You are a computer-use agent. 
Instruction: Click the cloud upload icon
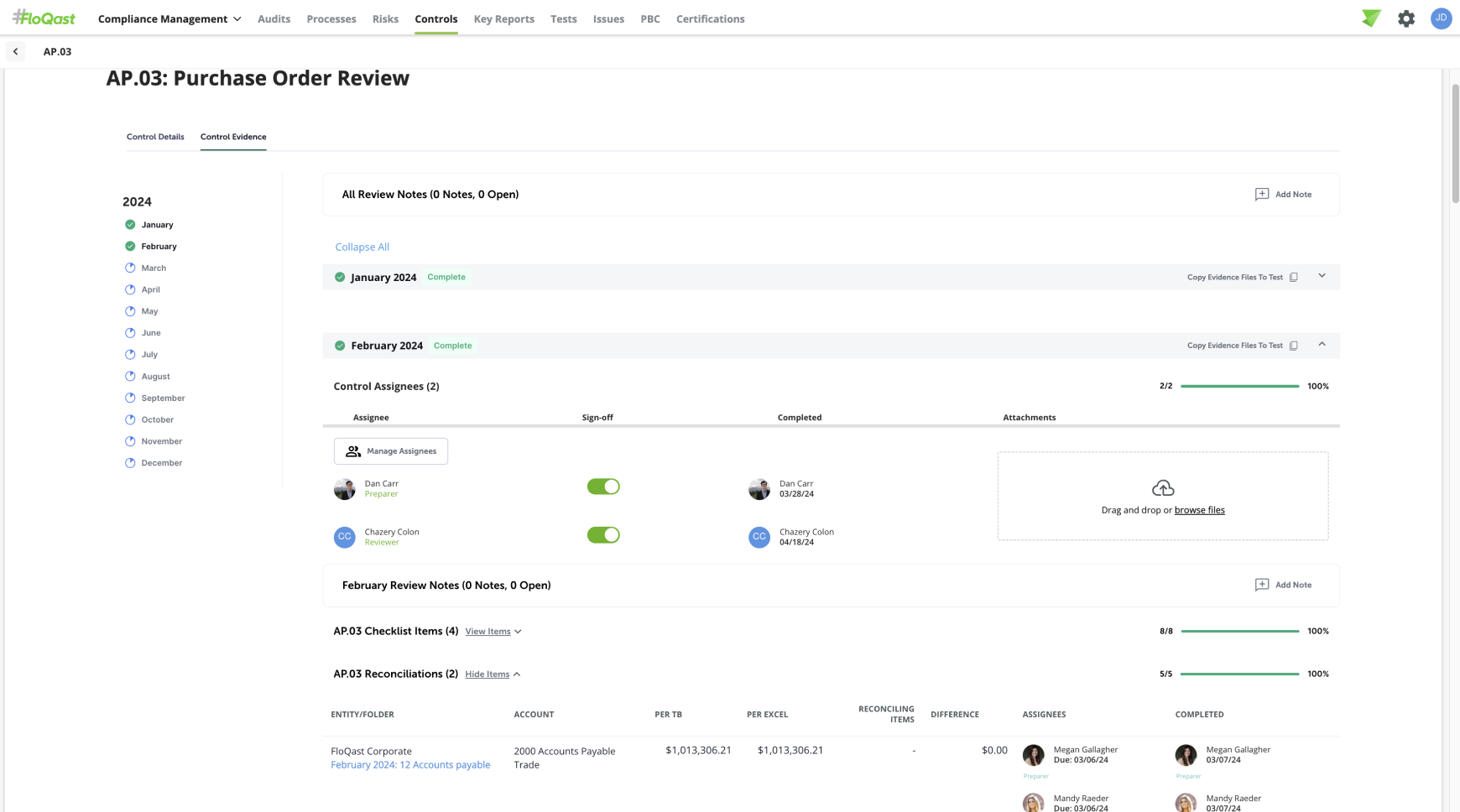coord(1163,488)
